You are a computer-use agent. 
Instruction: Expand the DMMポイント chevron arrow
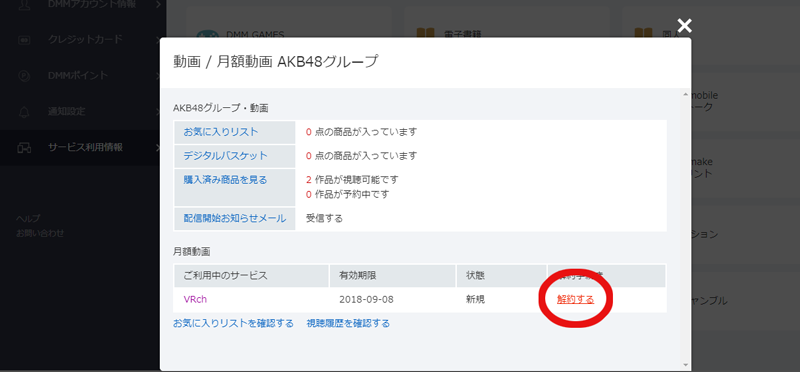(x=158, y=76)
